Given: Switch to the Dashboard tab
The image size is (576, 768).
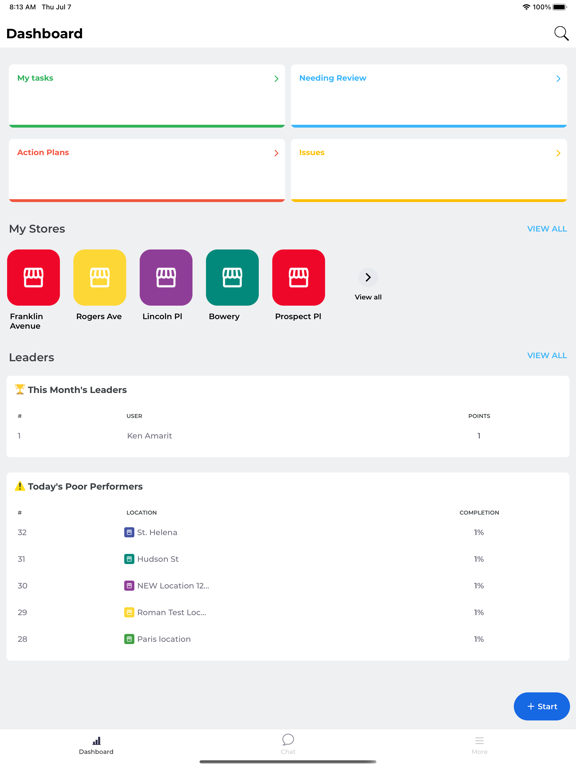Looking at the screenshot, I should pos(96,745).
